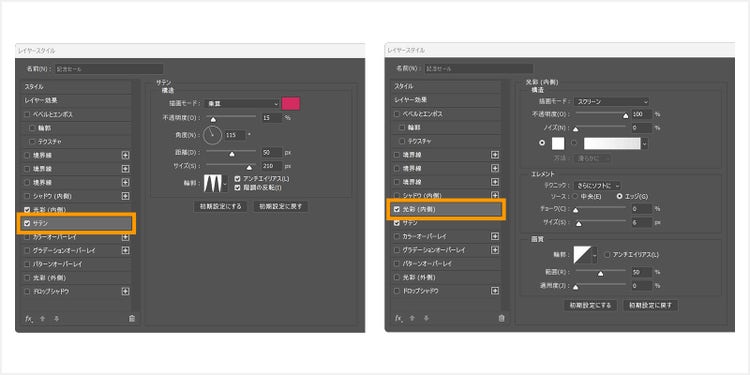This screenshot has width=750, height=375.
Task: Toggle テクスチャ checkbox in left dialog
Action: point(32,142)
